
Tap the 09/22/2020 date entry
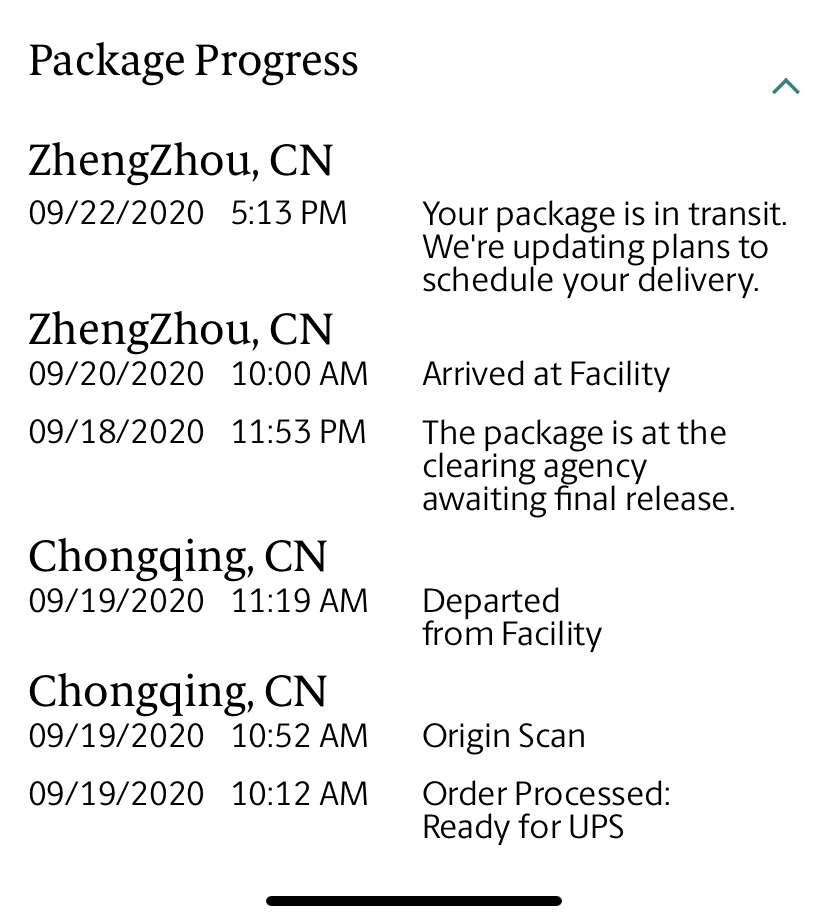tap(116, 213)
